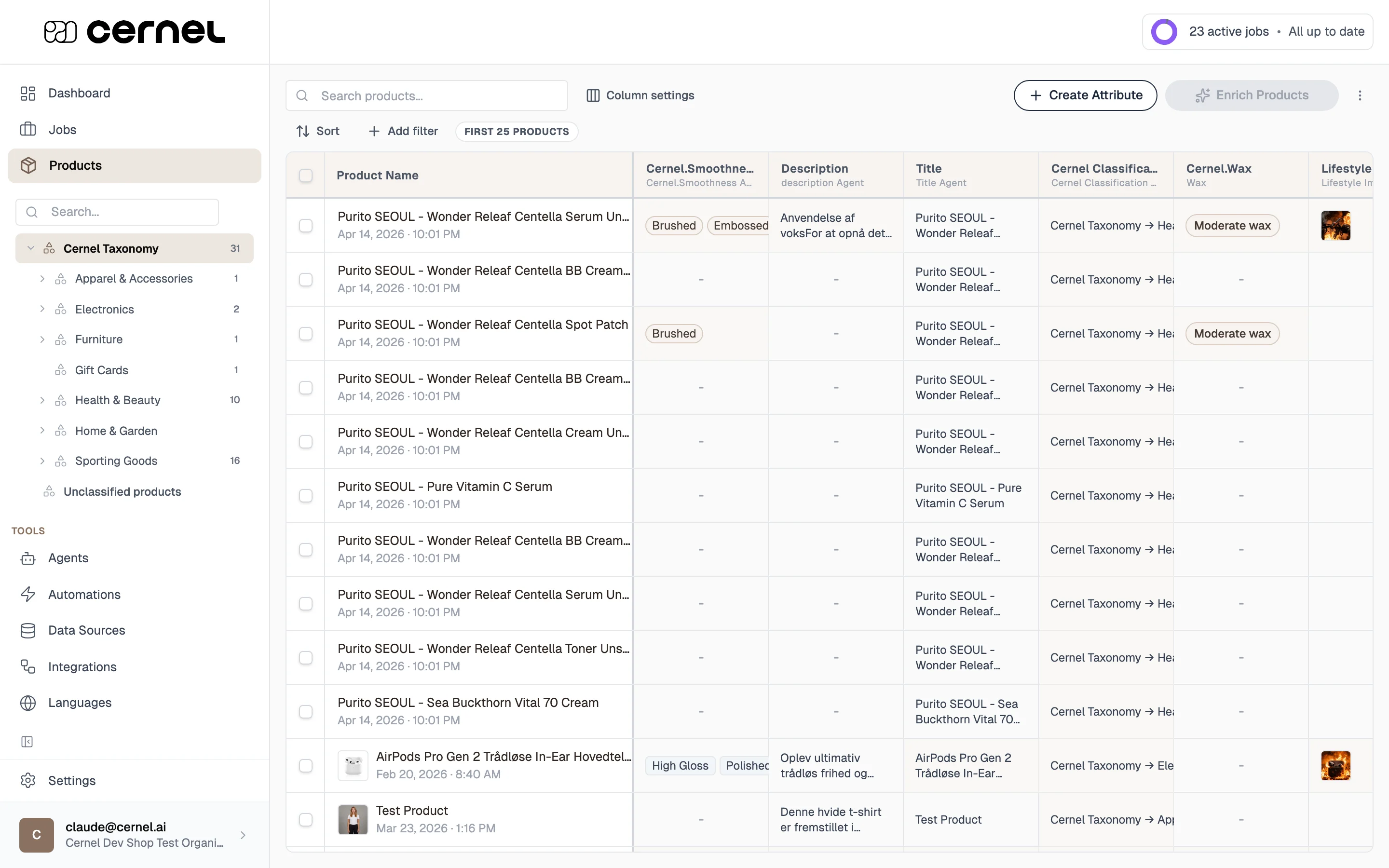This screenshot has width=1389, height=868.
Task: Check the Wonder Releaf Centella Spot Patch row
Action: point(306,334)
